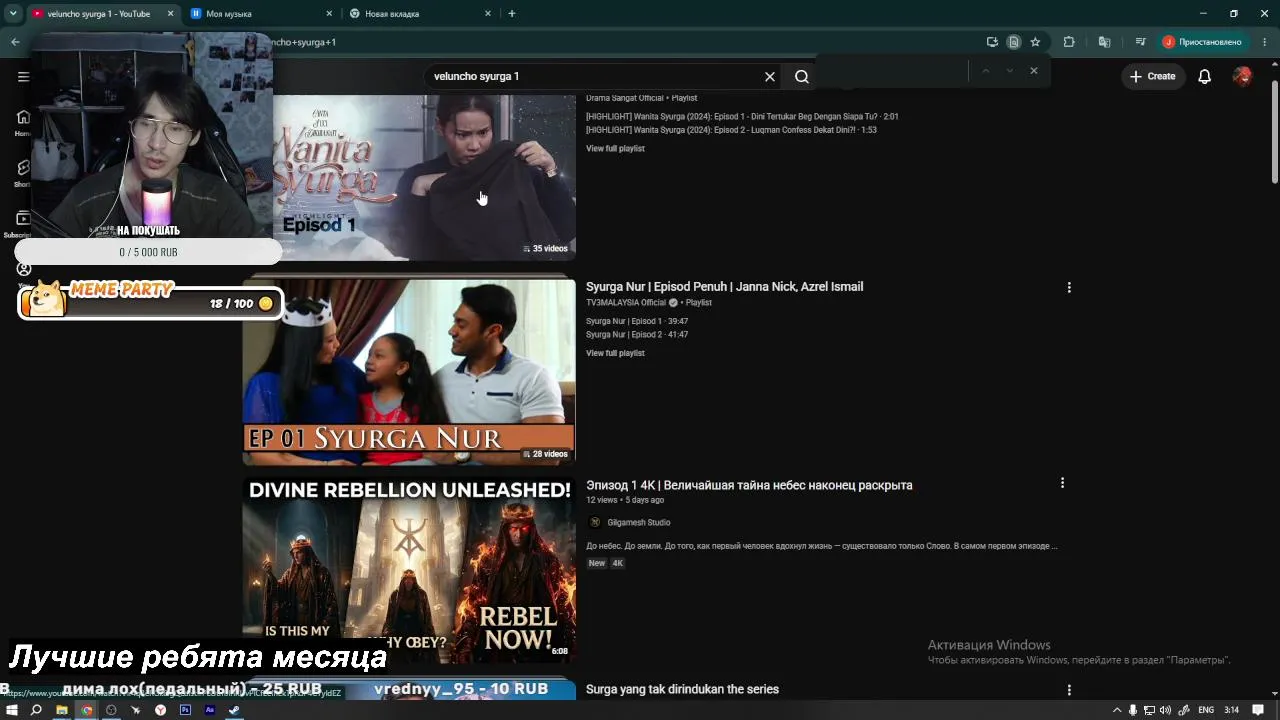The width and height of the screenshot is (1280, 720).
Task: Play Wanita Syurga Episod 1 highlight entry
Action: [742, 117]
